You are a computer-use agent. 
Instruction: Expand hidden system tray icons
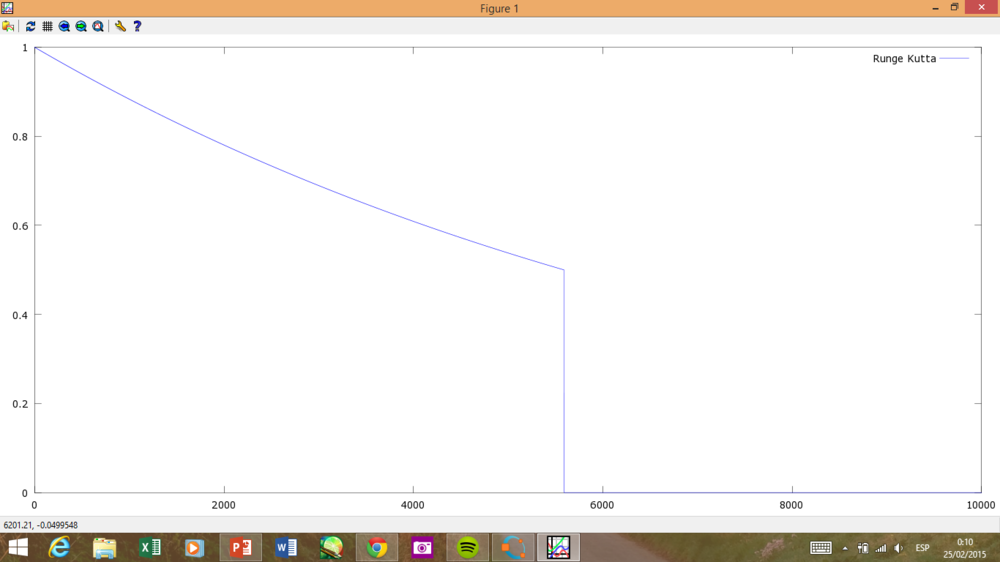845,548
